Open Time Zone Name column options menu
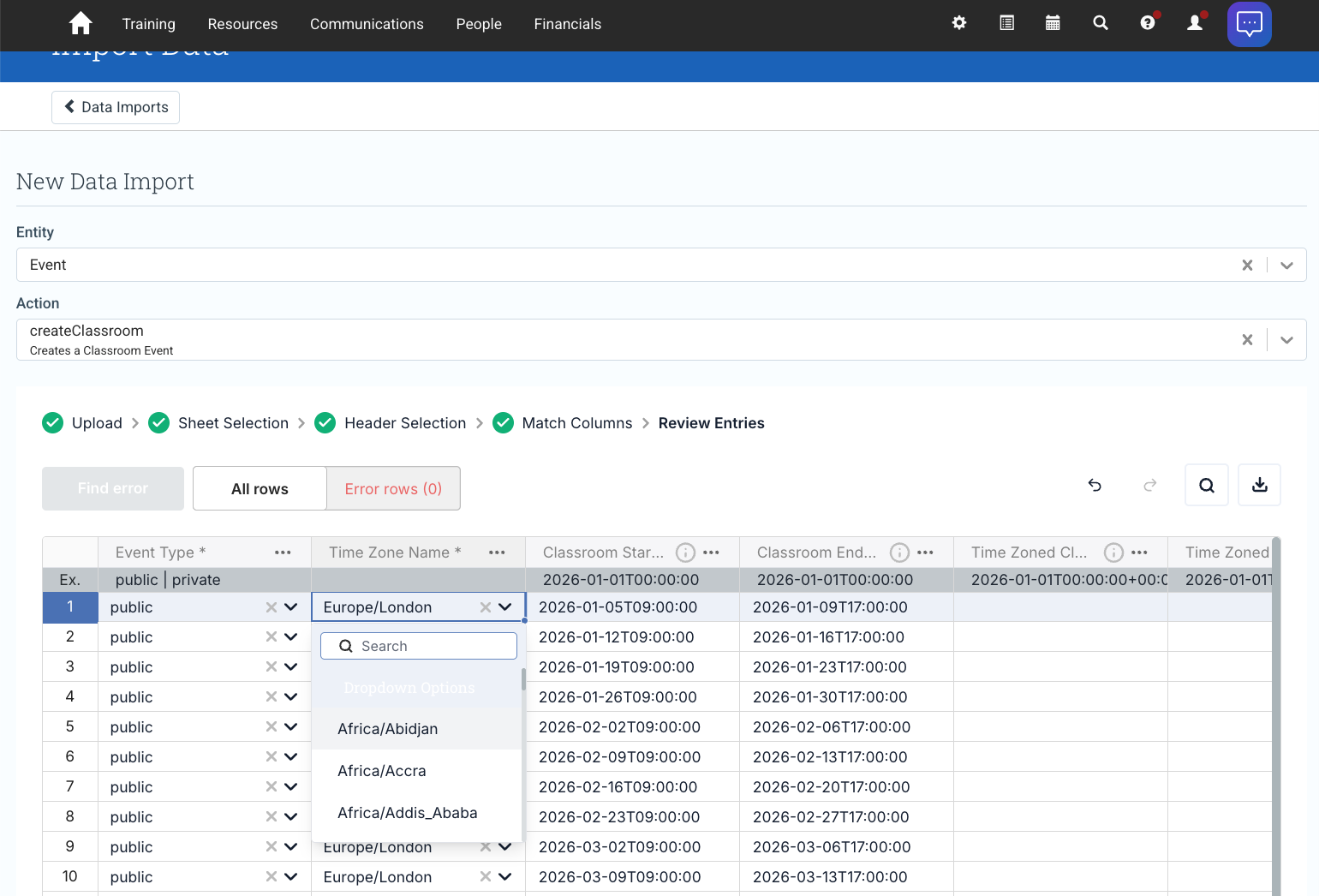 point(497,553)
